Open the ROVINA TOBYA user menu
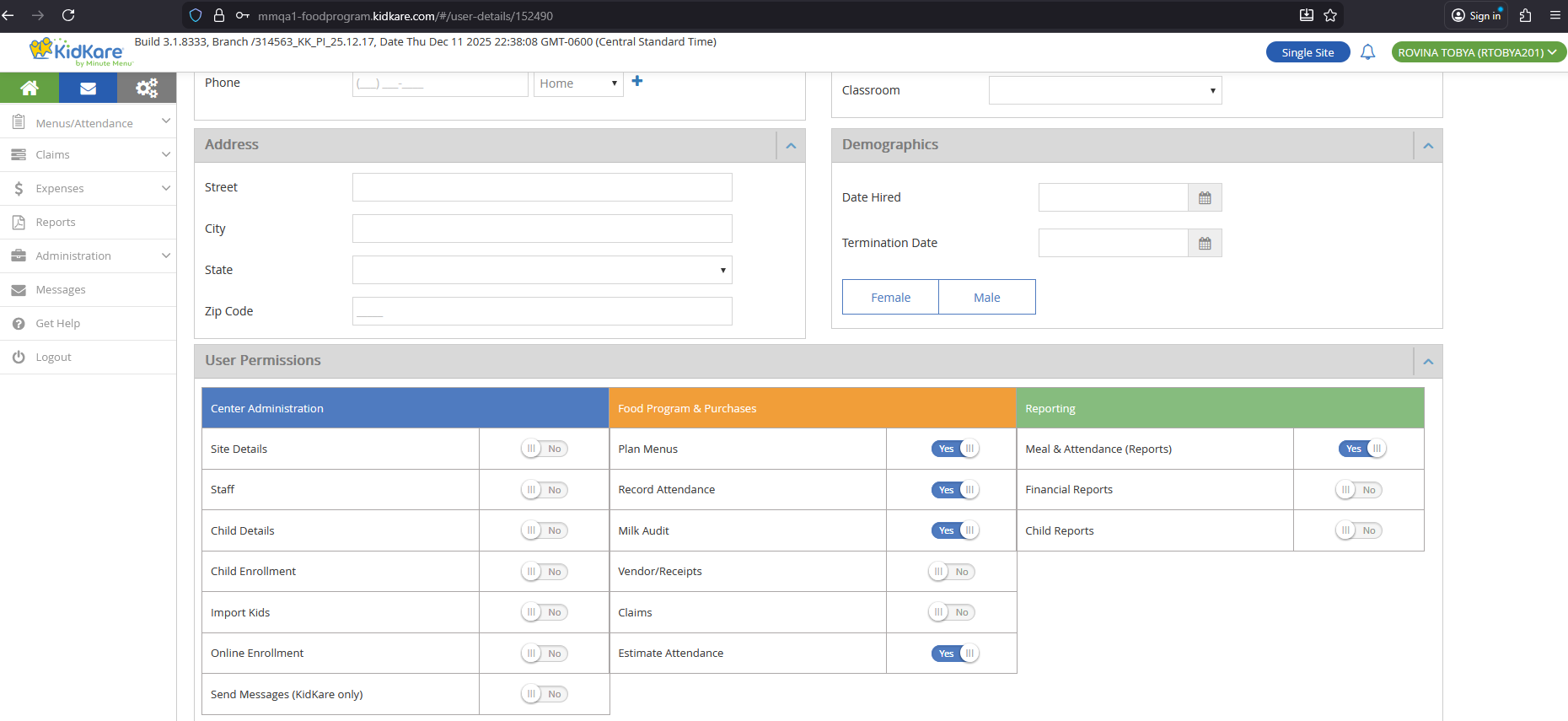Viewport: 1568px width, 721px height. click(x=1477, y=52)
